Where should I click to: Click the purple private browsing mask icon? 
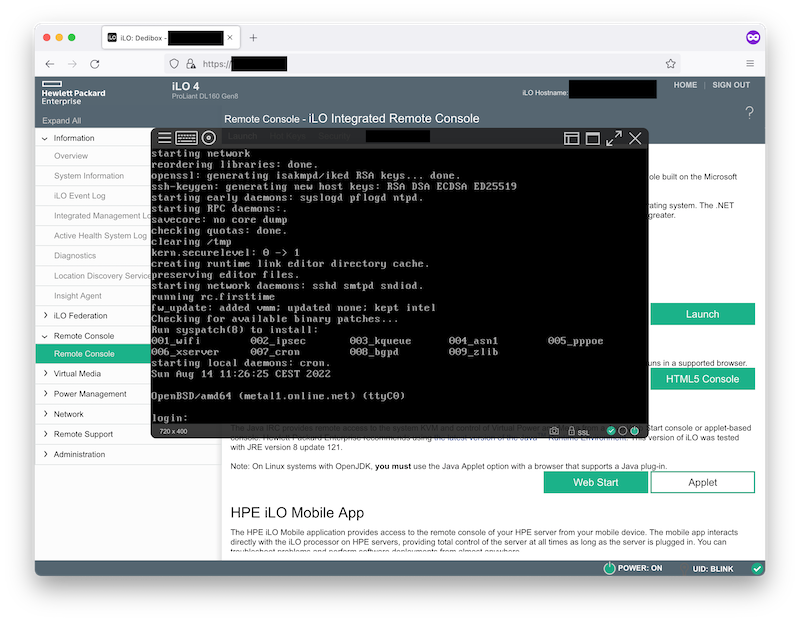[753, 37]
